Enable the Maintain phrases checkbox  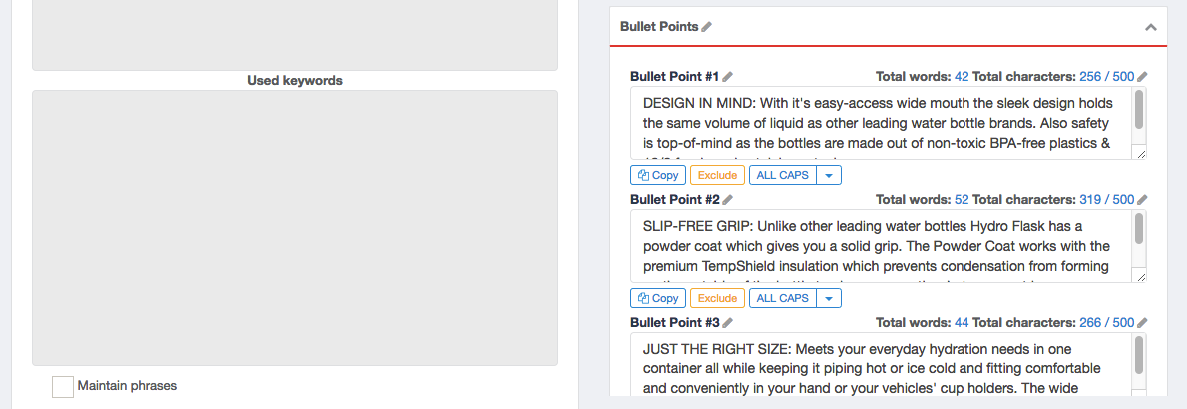(63, 386)
